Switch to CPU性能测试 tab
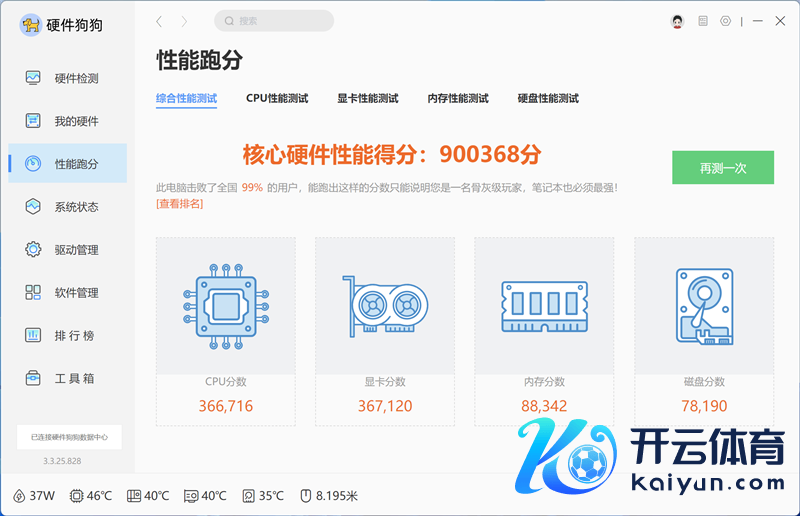Viewport: 800px width, 516px height. pos(277,99)
